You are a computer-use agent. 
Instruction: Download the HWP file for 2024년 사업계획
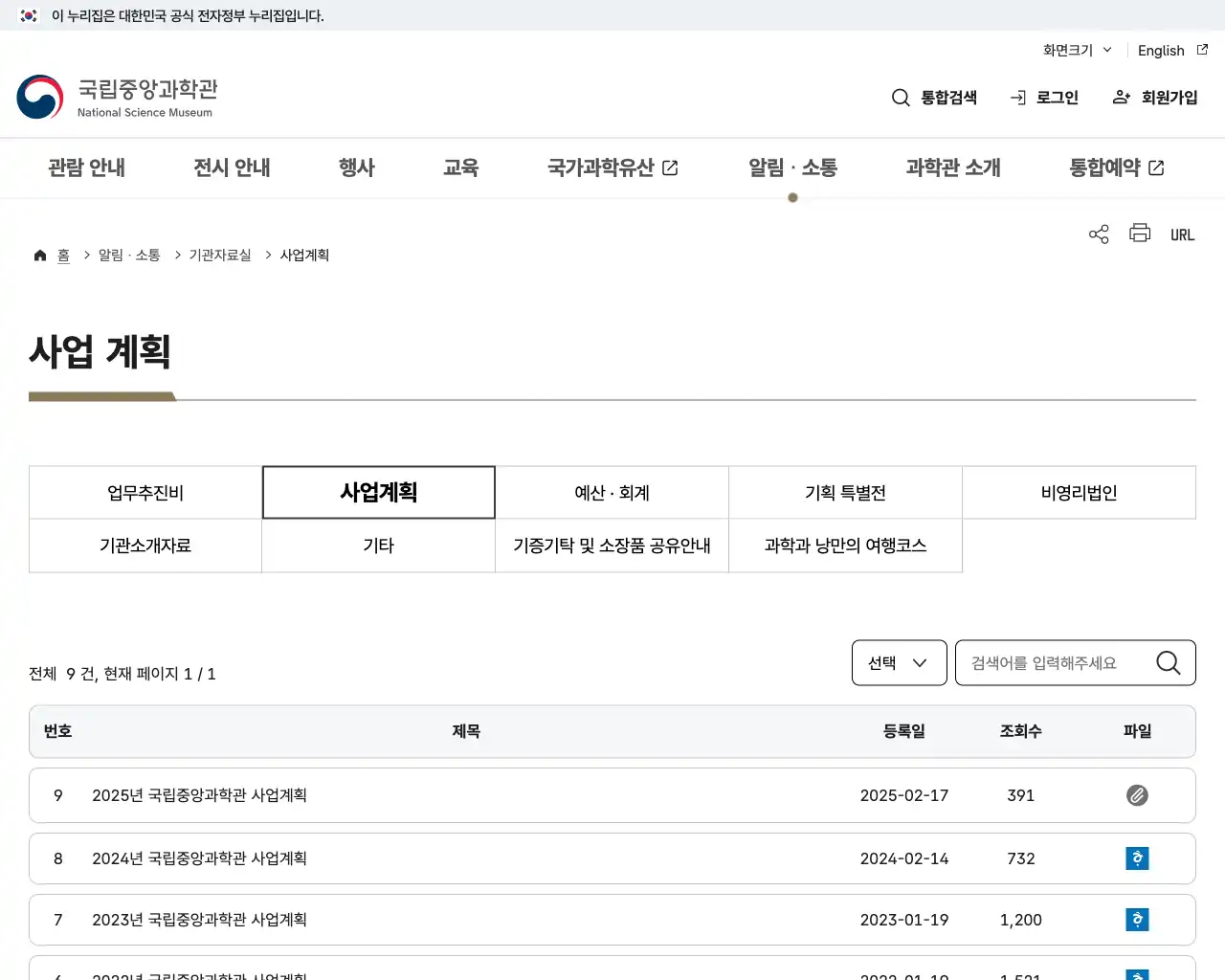tap(1137, 858)
